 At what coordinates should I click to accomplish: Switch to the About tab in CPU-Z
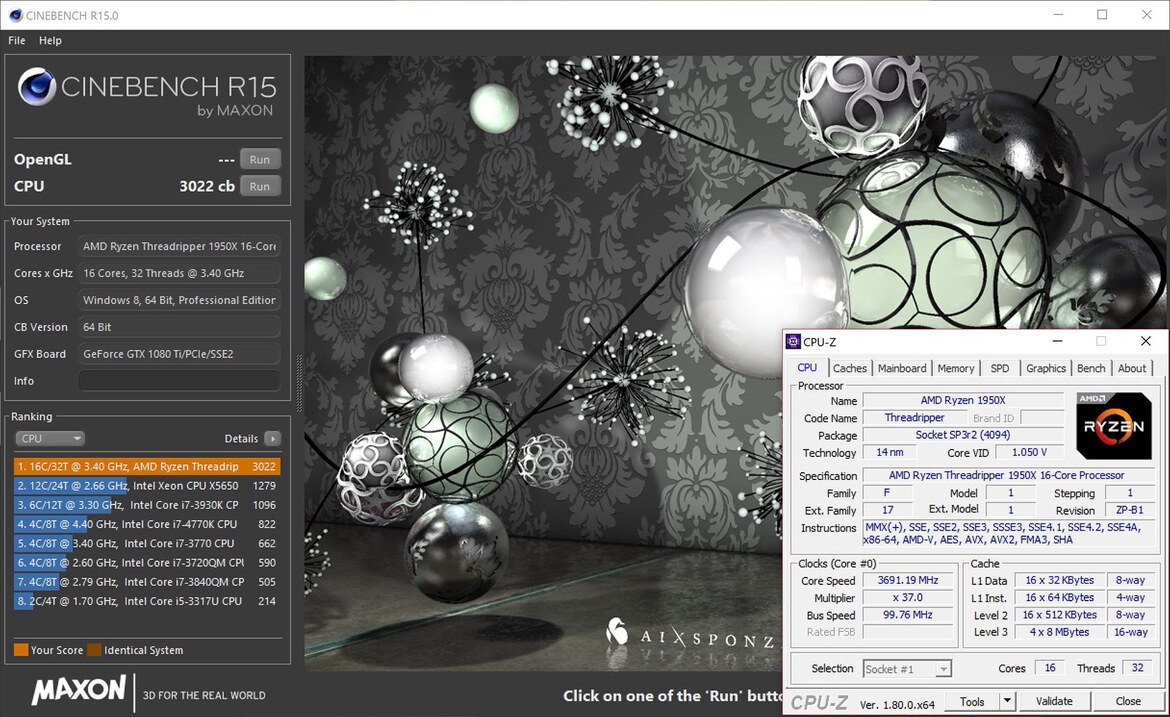[x=1132, y=369]
